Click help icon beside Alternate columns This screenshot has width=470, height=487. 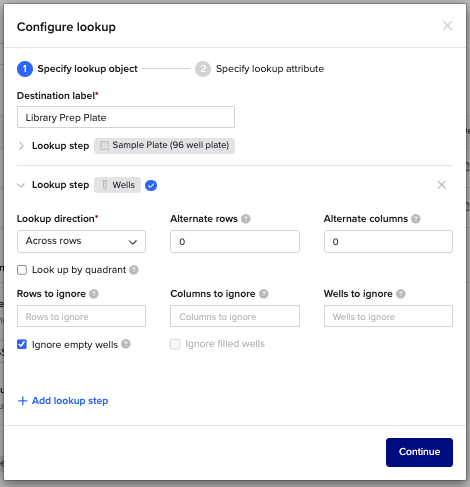click(x=416, y=219)
